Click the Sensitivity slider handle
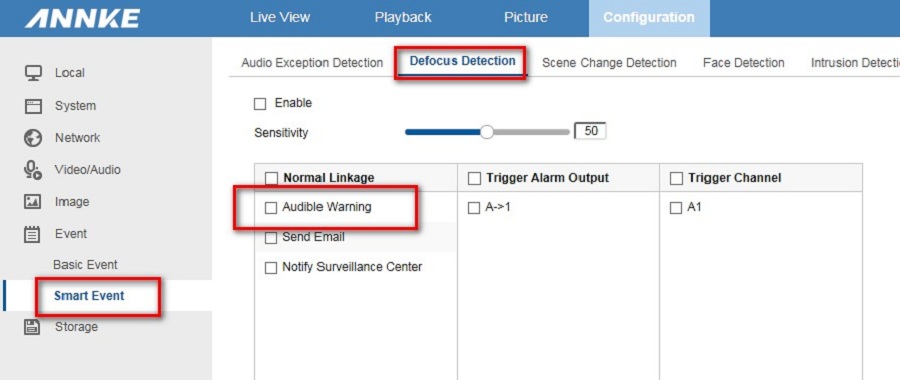The width and height of the screenshot is (900, 380). click(x=487, y=133)
